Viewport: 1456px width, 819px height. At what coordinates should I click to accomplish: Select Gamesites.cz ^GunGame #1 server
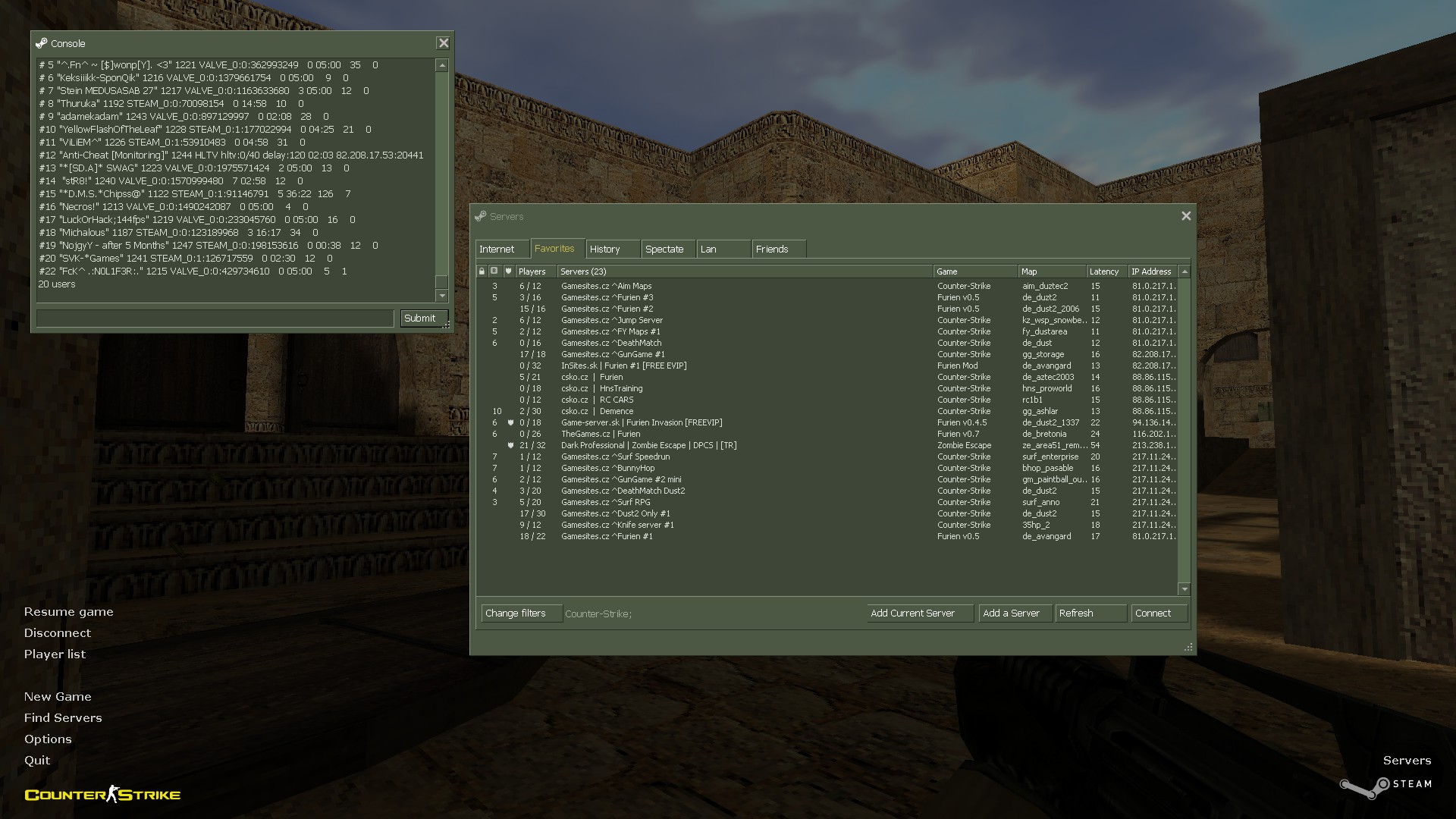point(827,354)
